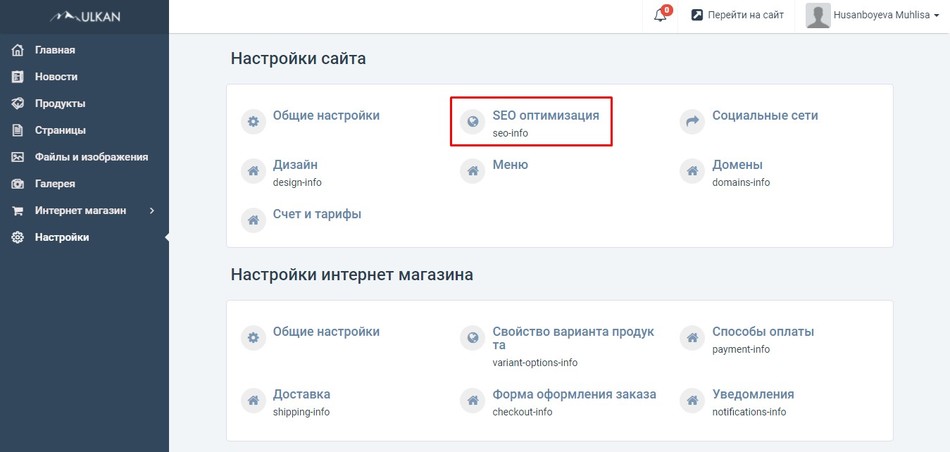Click the globe icon for Свойство варианта продукта
This screenshot has width=950, height=452.
473,338
